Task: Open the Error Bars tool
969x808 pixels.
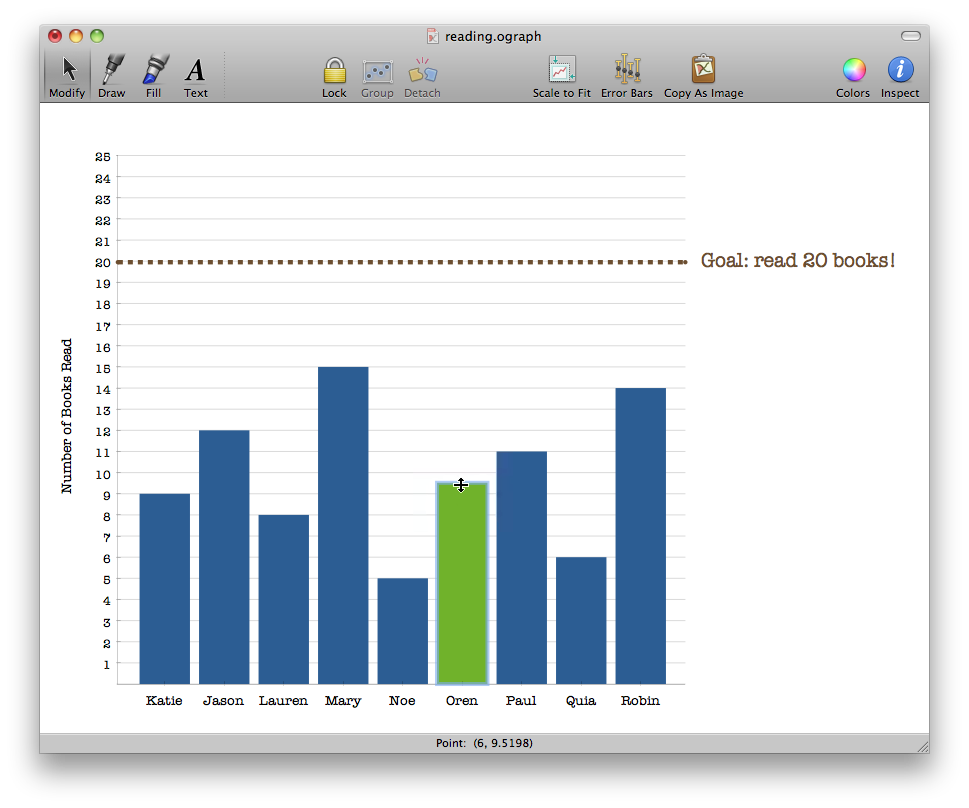Action: [627, 71]
